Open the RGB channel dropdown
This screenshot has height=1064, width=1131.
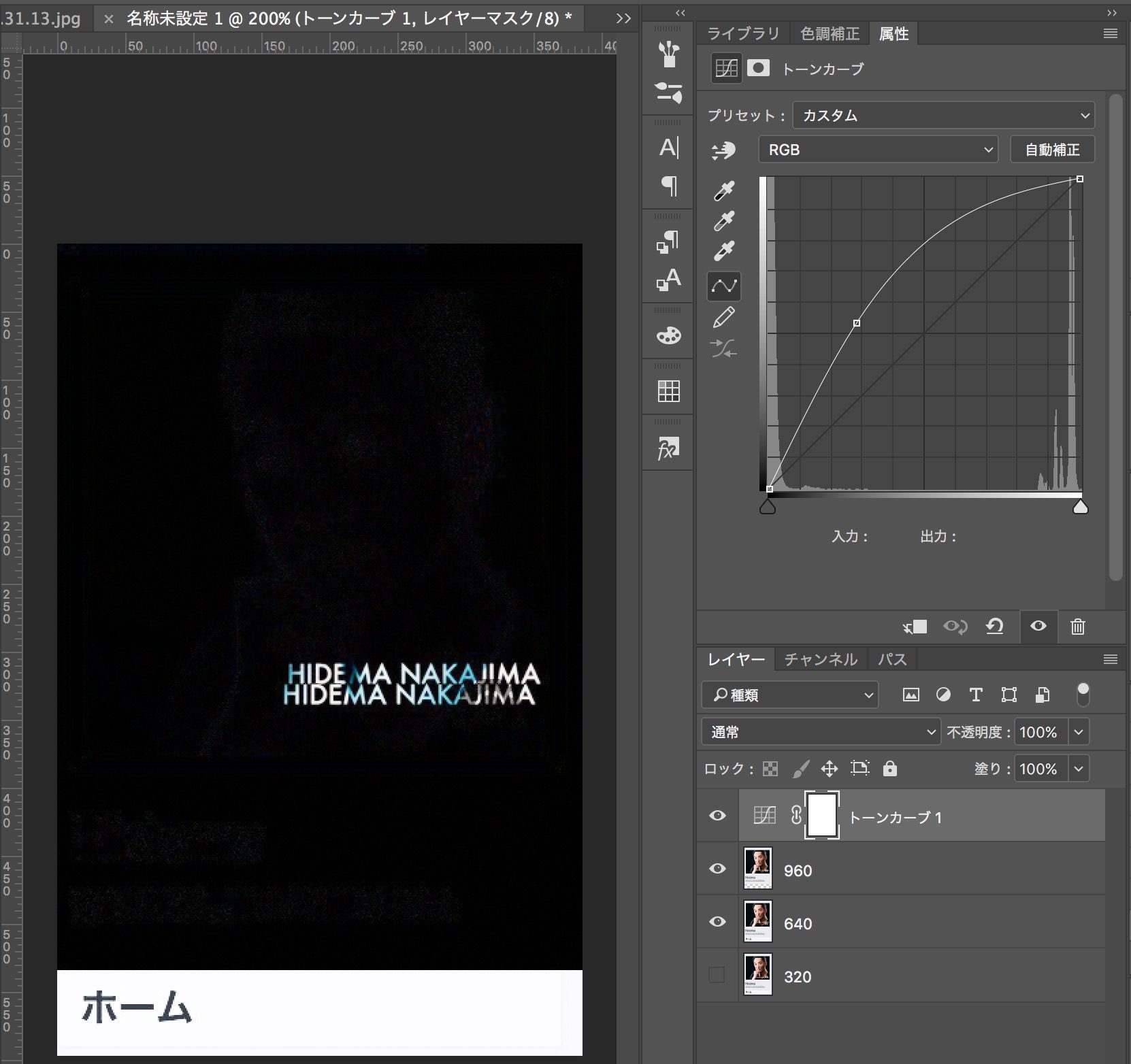point(878,150)
